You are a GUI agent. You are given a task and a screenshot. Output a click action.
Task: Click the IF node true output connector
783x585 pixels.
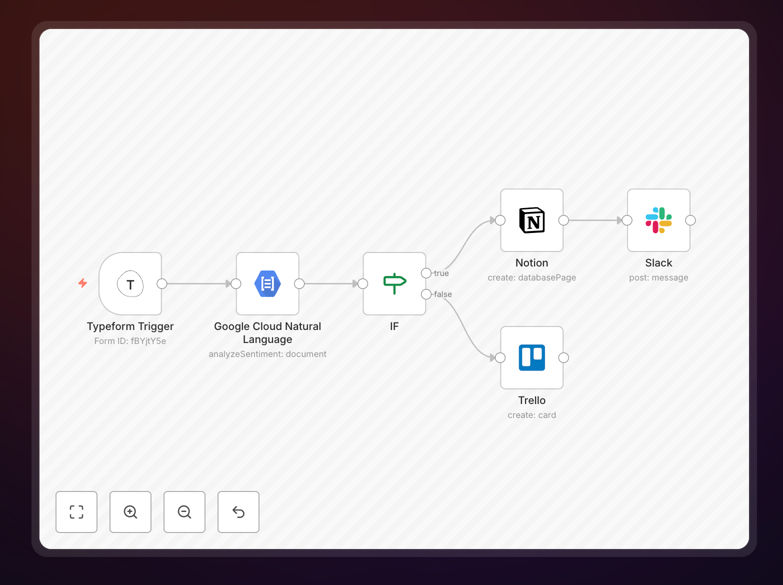[x=426, y=273]
